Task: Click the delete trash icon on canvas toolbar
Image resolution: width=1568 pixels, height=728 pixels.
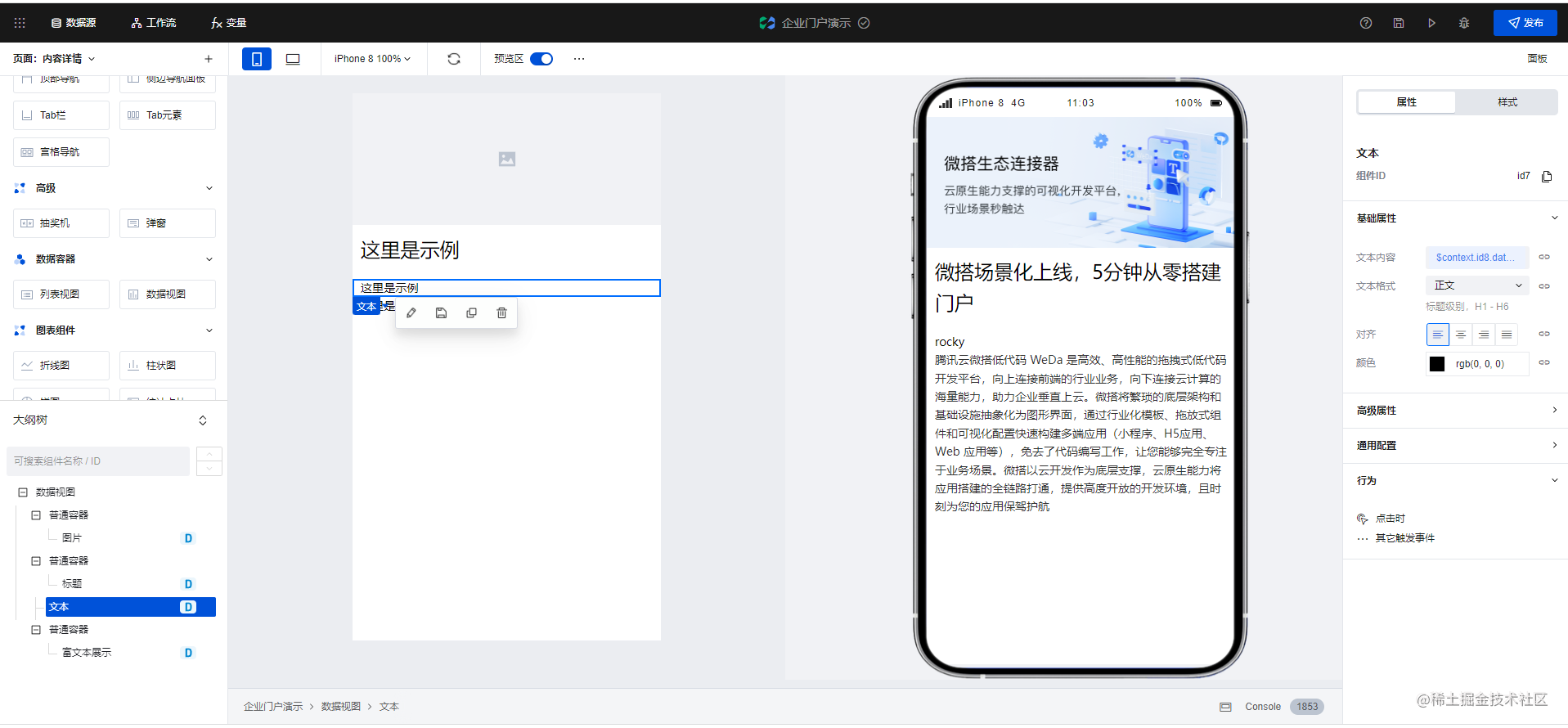Action: click(x=502, y=313)
